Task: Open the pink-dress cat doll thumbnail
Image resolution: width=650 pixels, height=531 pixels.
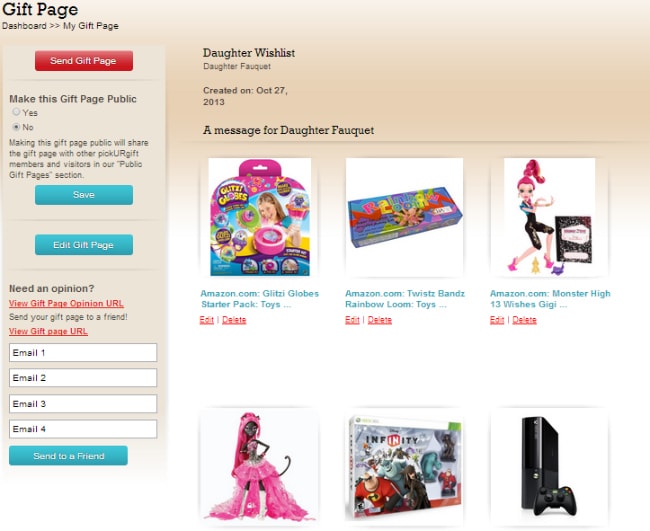Action: (260, 466)
